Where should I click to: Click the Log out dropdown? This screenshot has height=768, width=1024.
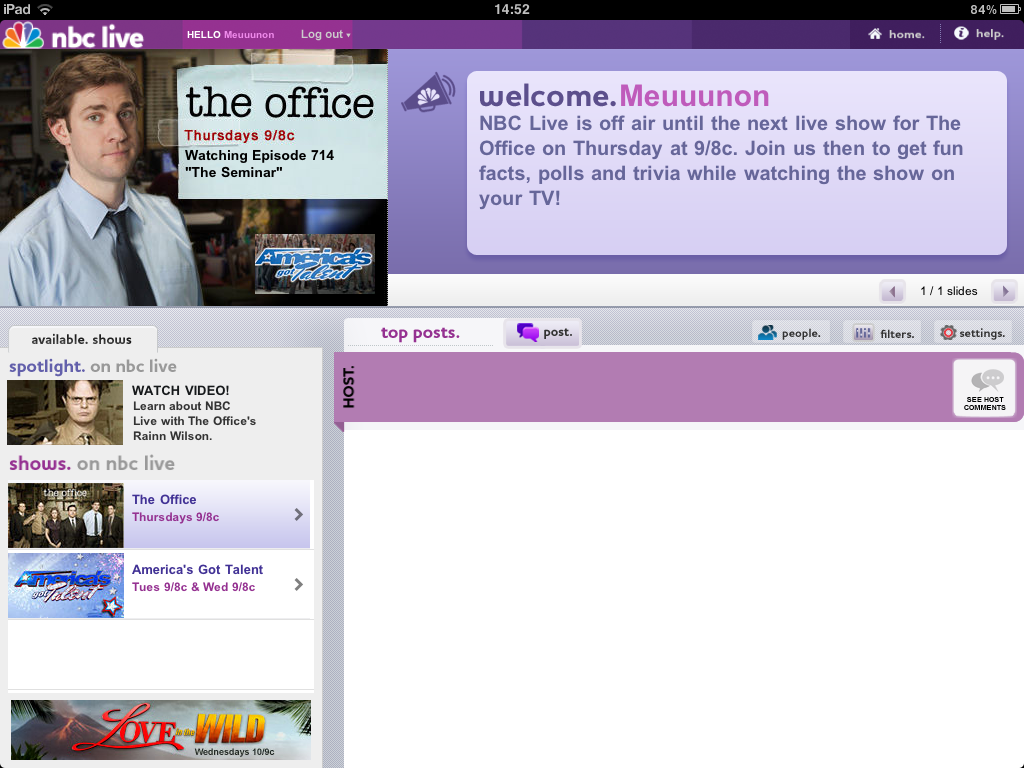(325, 34)
